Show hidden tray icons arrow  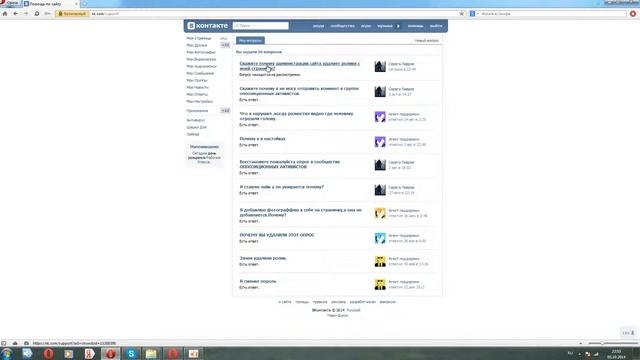point(580,353)
